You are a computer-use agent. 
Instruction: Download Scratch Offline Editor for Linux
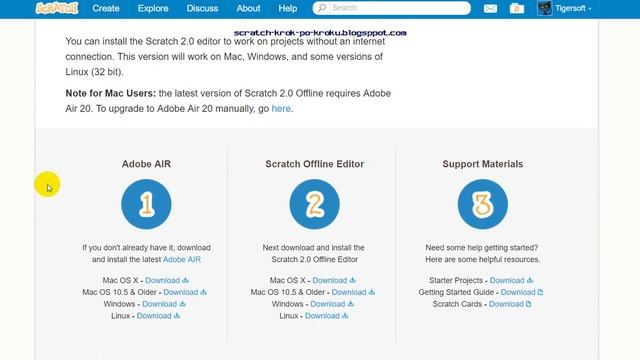point(326,316)
